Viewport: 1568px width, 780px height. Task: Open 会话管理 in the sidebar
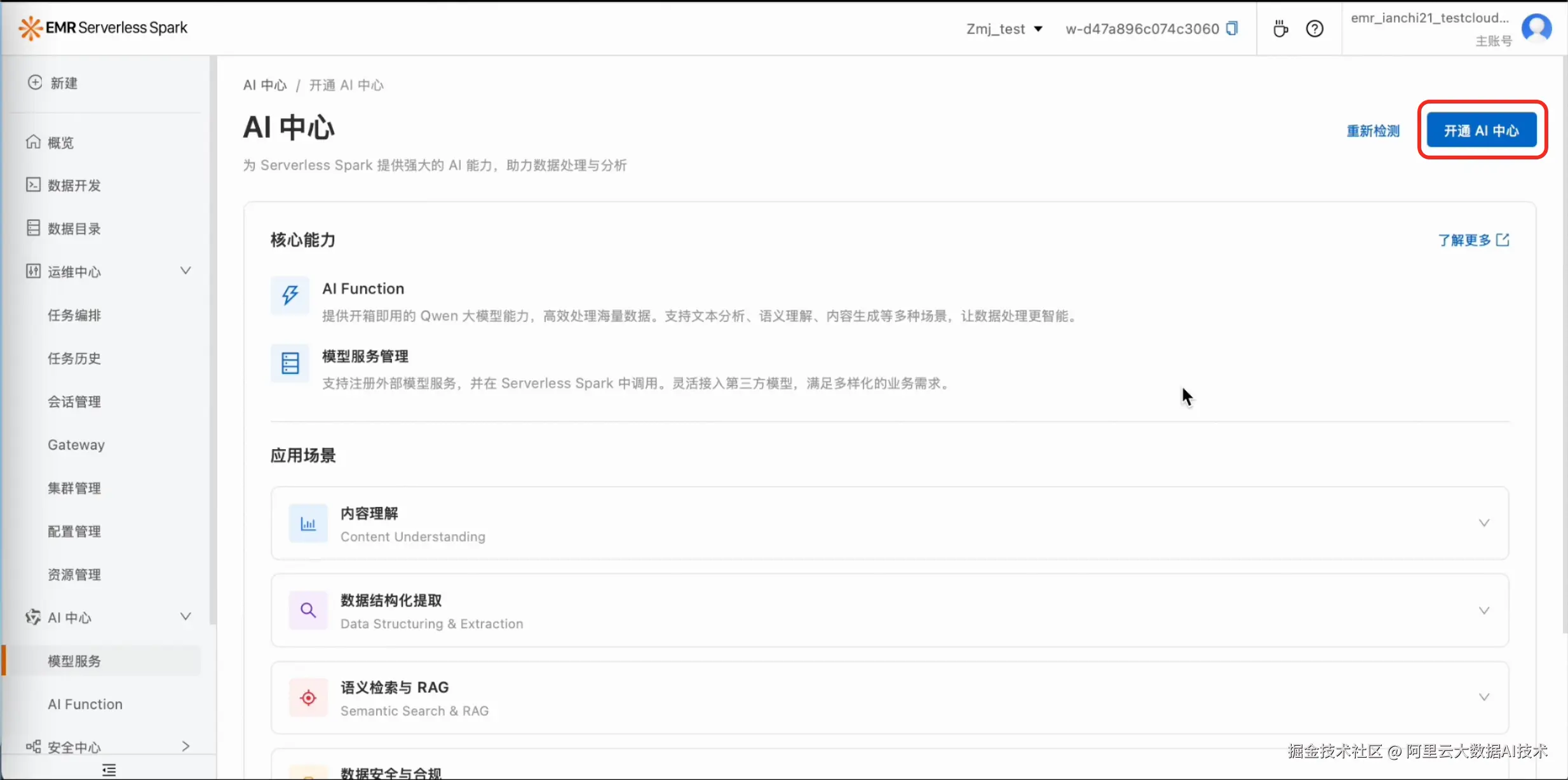74,401
